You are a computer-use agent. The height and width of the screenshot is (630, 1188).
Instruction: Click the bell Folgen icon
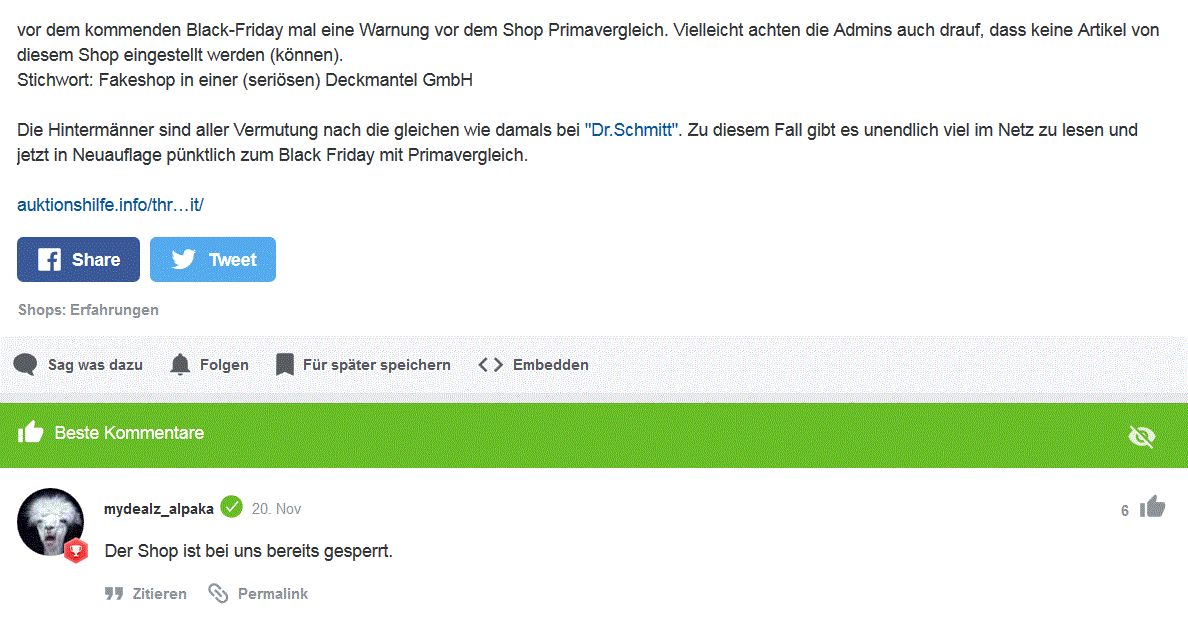click(x=180, y=365)
